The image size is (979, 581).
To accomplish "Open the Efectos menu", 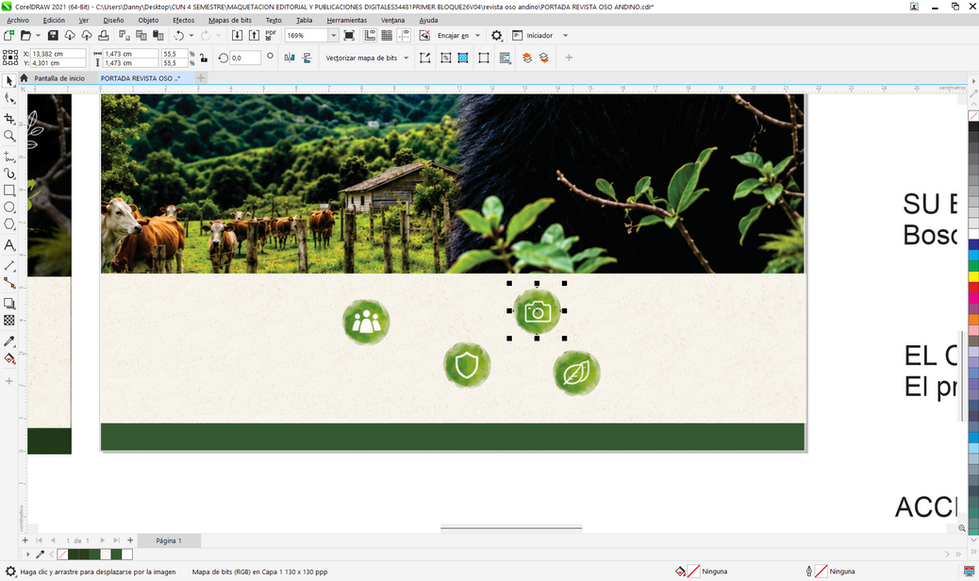I will tap(184, 20).
